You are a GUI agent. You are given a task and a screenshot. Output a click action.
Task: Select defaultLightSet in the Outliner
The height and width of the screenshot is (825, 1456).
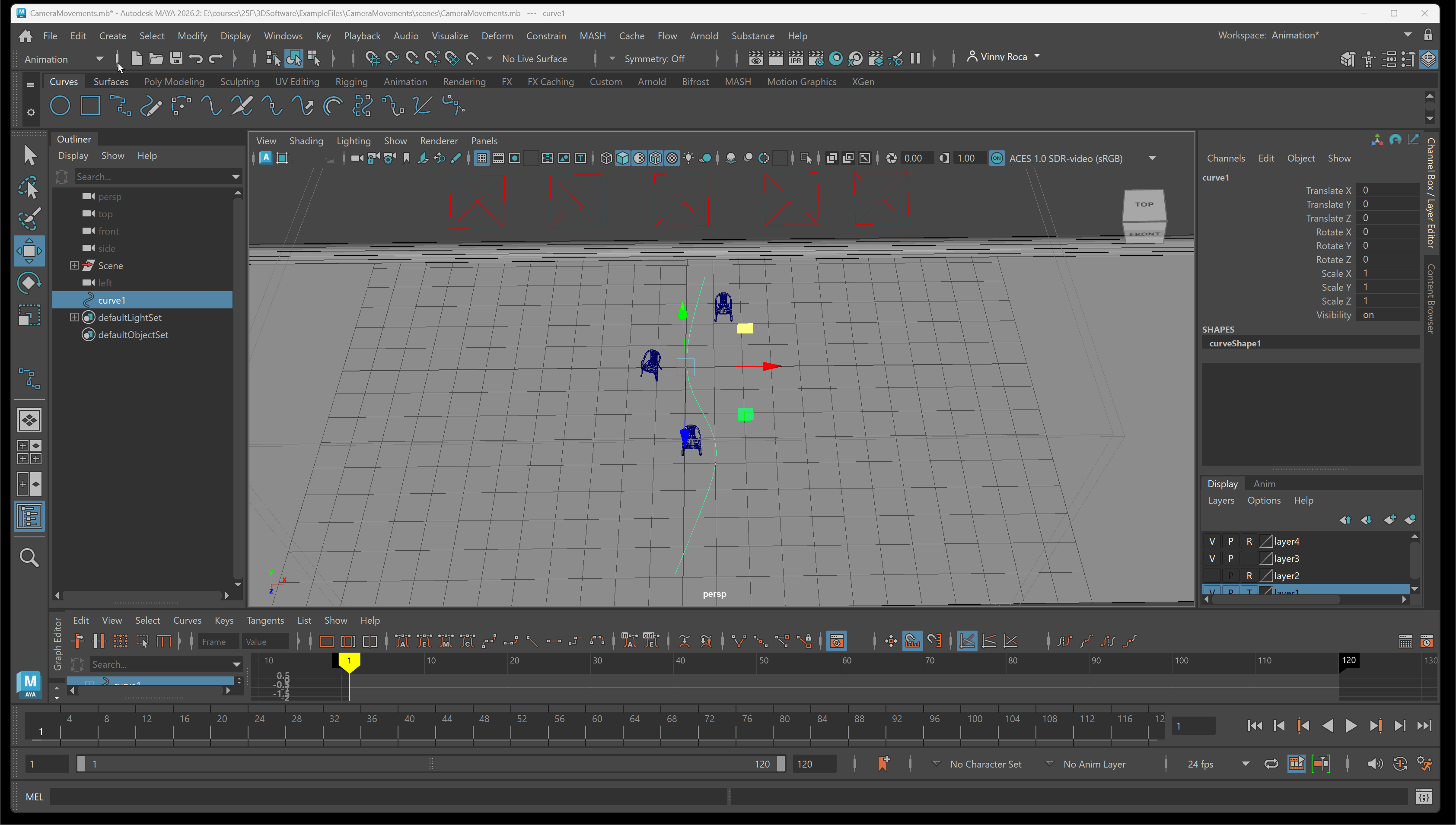(130, 317)
